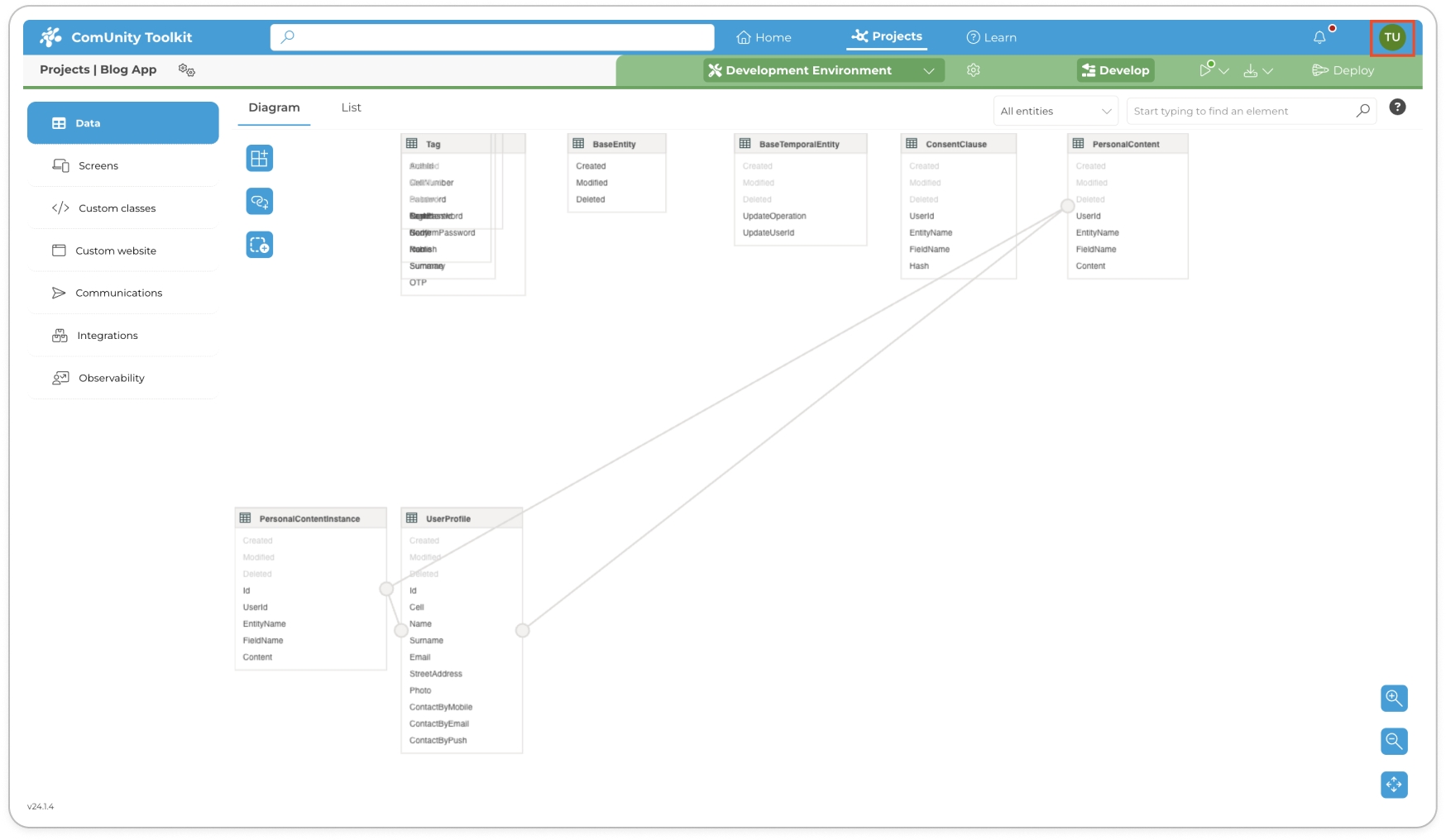This screenshot has height=840, width=1446.
Task: Open the Screens section in sidebar
Action: [x=98, y=166]
